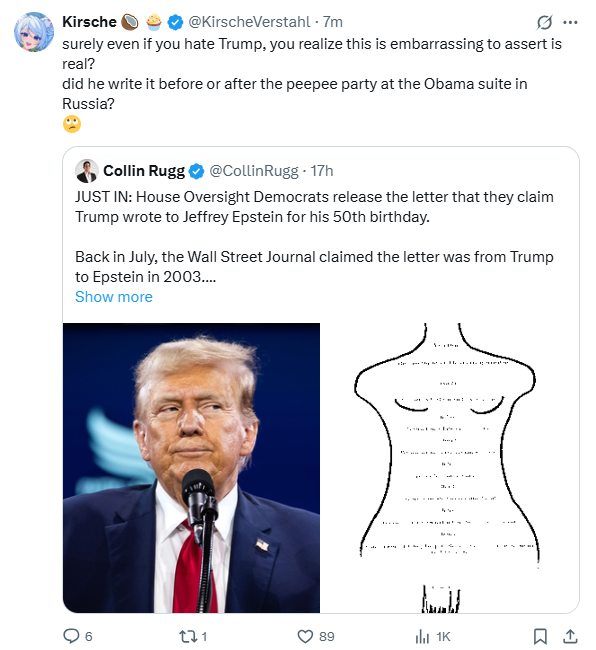
Task: View tweet analytics bar chart icon
Action: tap(422, 636)
